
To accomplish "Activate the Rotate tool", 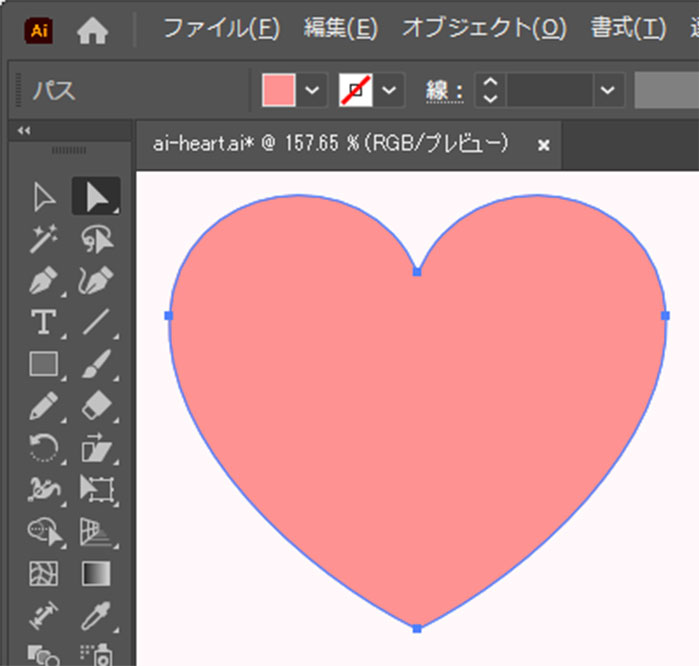I will point(44,447).
